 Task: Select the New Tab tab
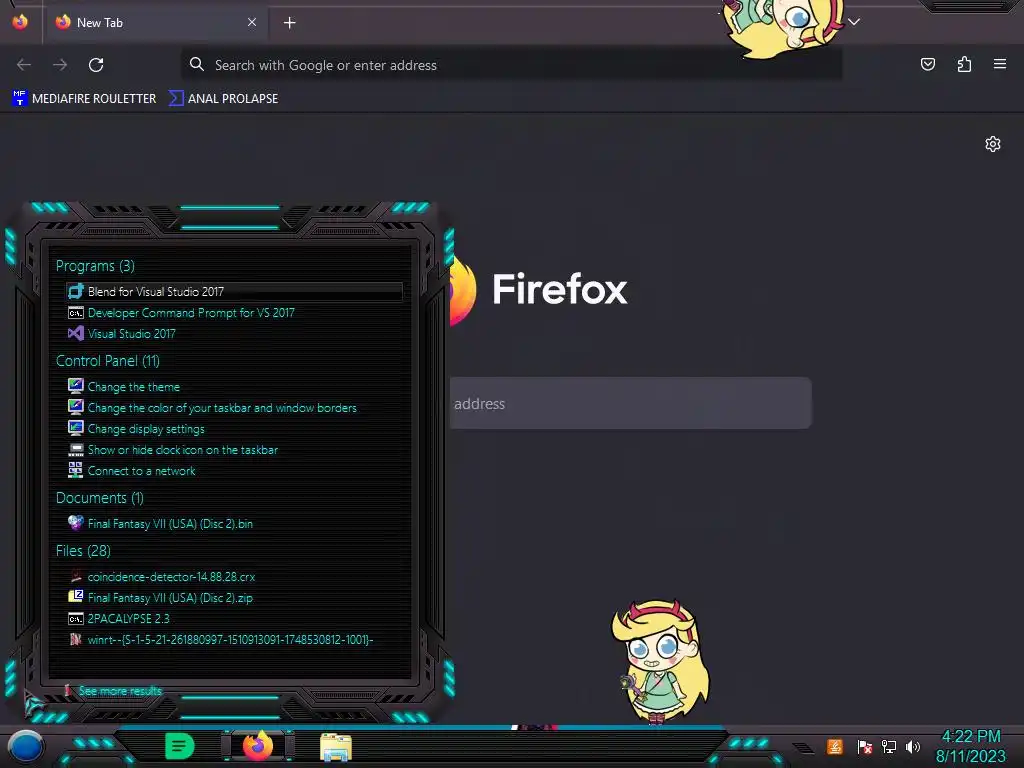click(155, 23)
